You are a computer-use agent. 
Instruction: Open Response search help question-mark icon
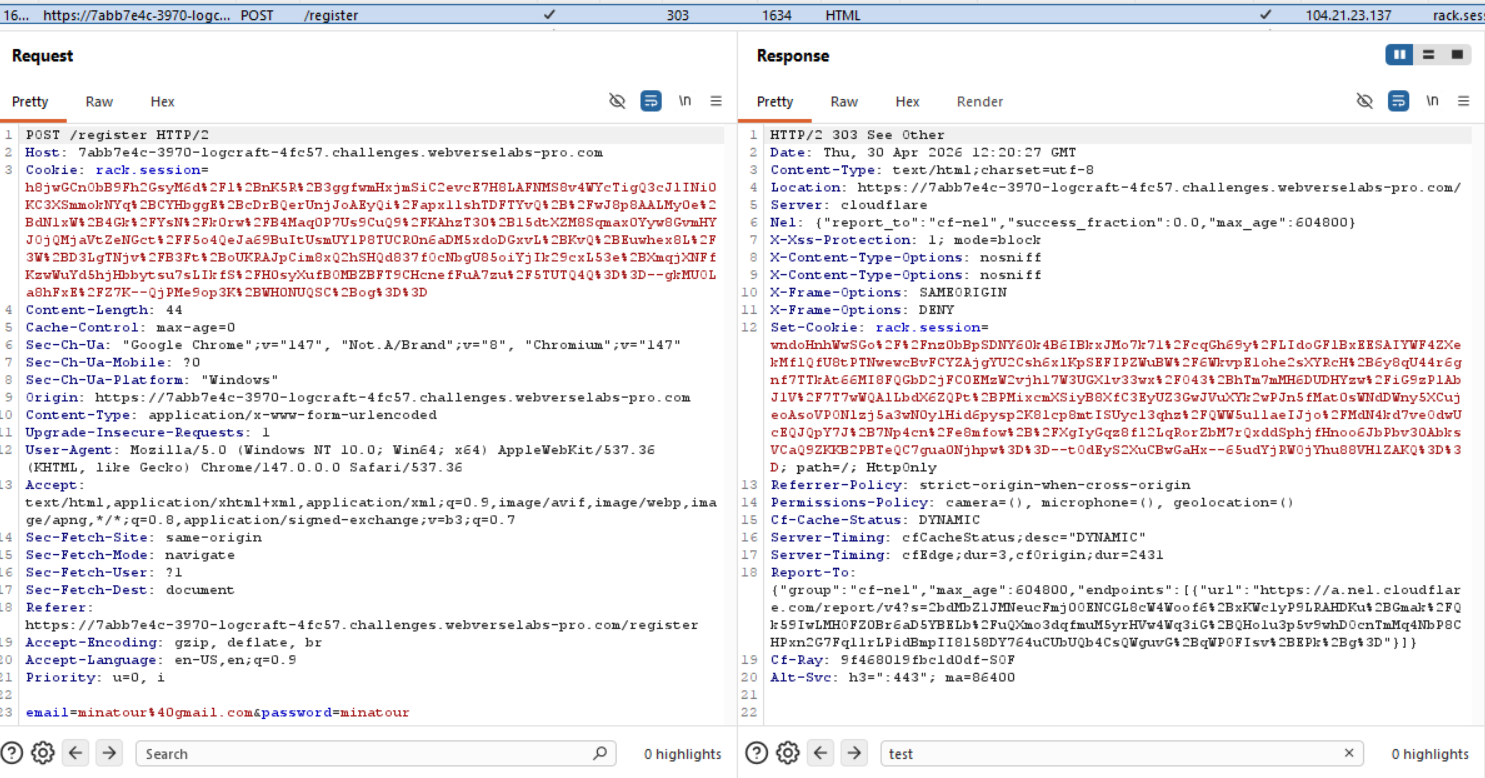point(757,753)
